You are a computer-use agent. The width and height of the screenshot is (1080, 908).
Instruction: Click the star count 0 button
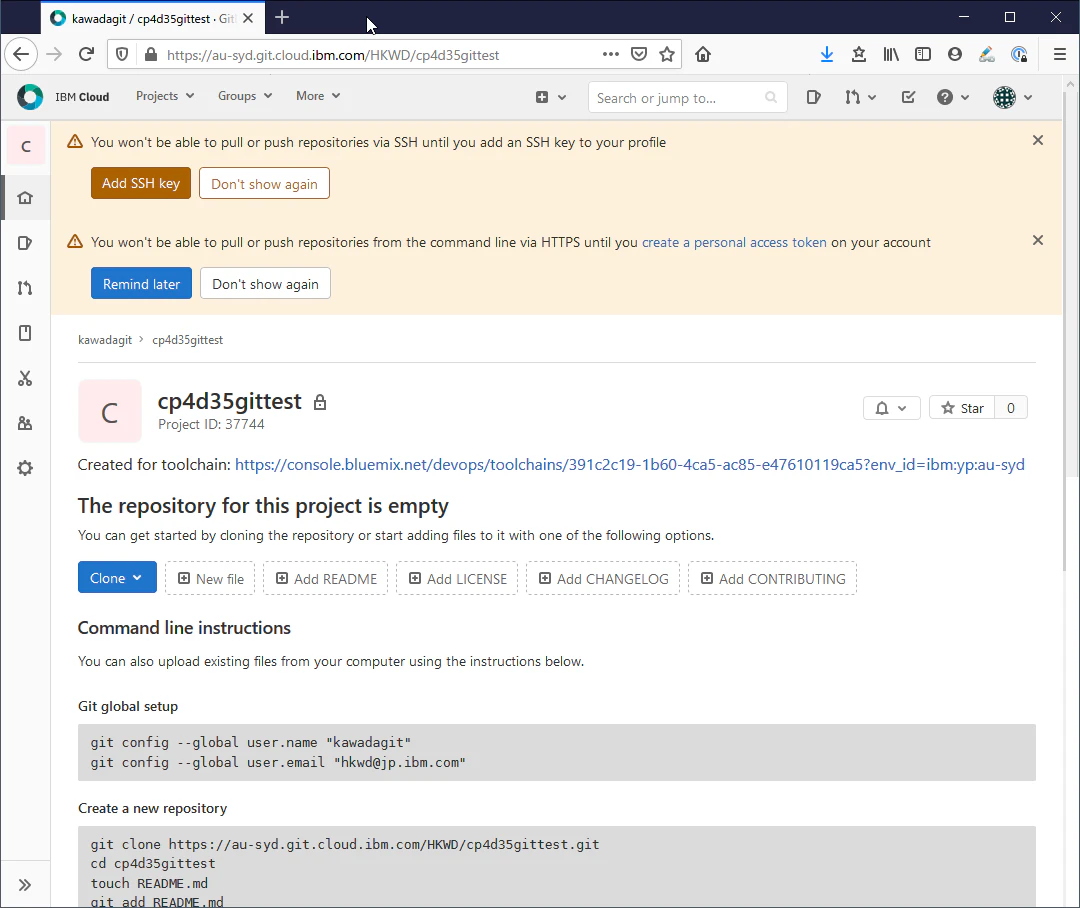(1010, 408)
